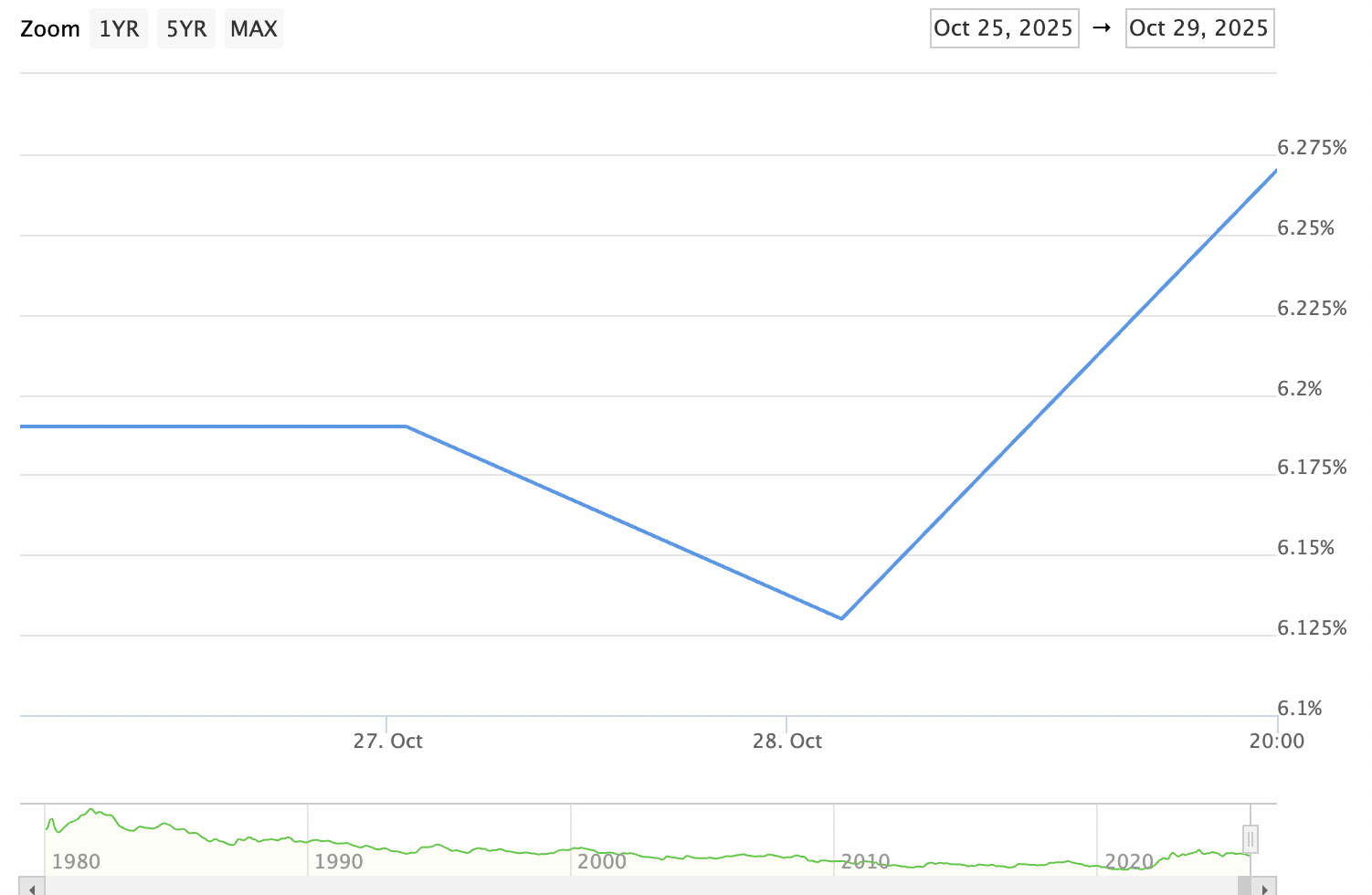Click the chart's lowest point near 28. Oct
This screenshot has width=1372, height=895.
click(841, 617)
